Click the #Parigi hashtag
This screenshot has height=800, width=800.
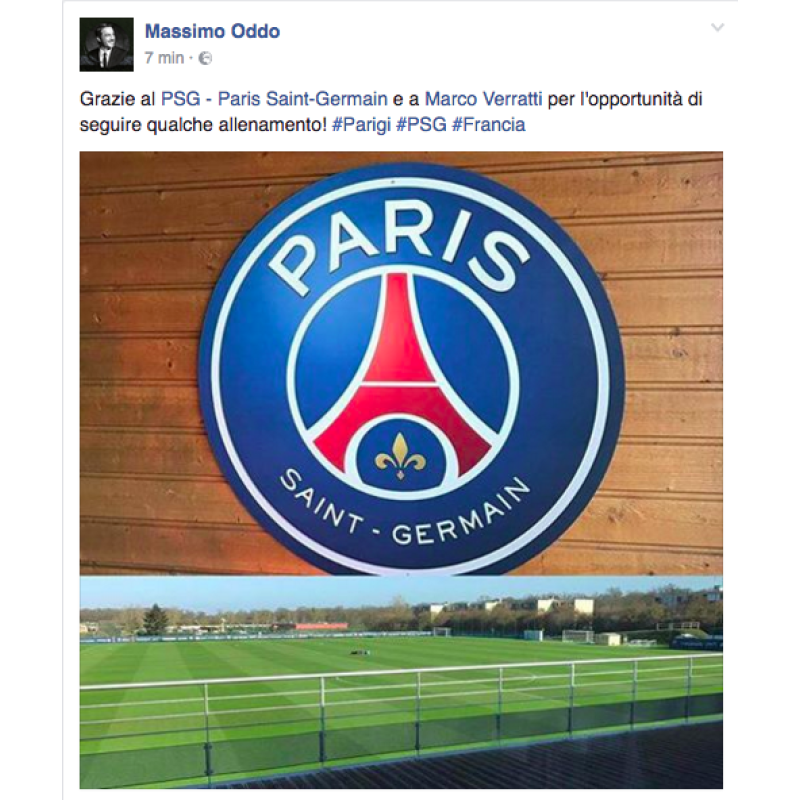[x=361, y=125]
